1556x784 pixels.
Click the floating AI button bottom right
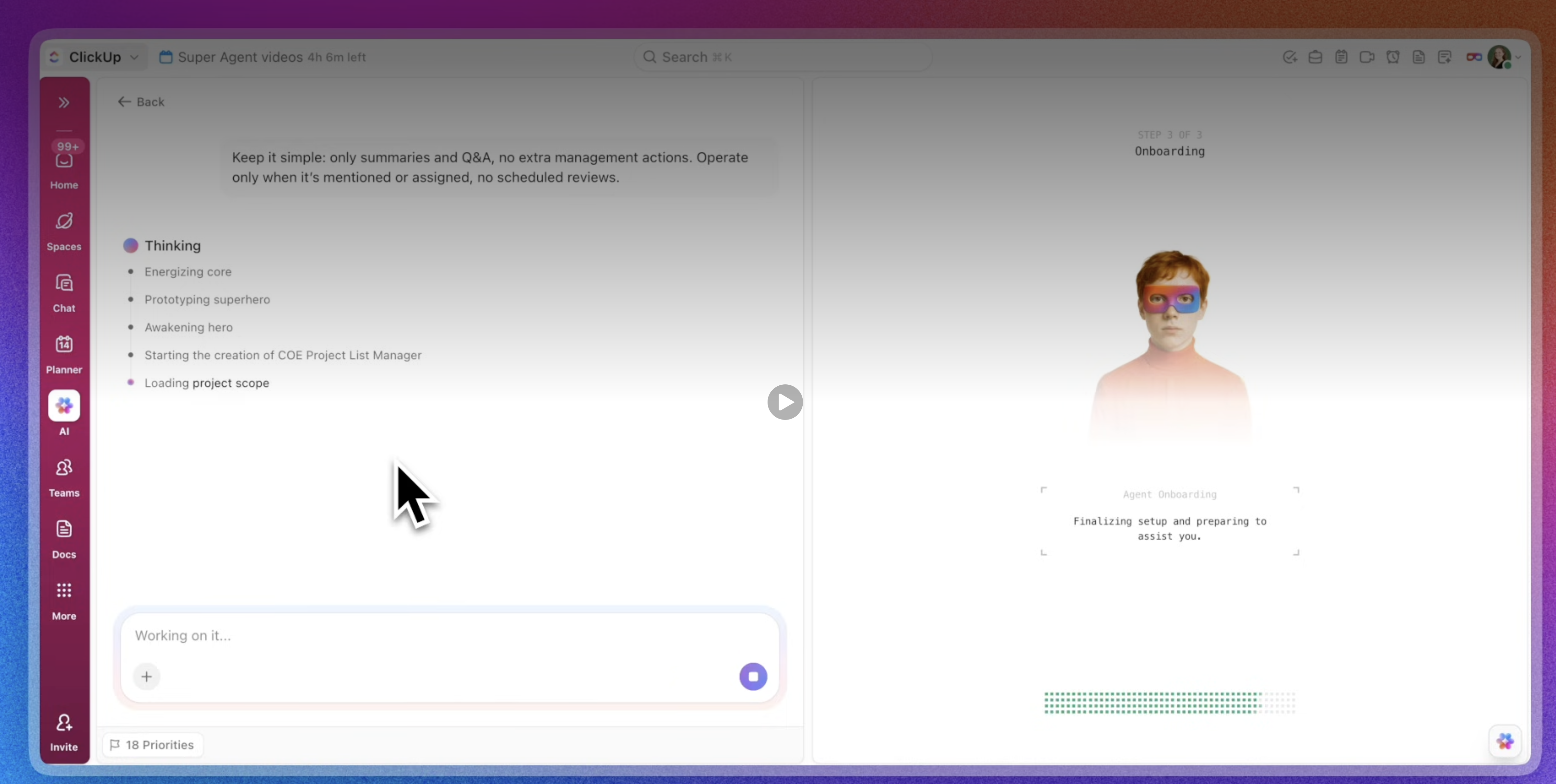coord(1505,741)
